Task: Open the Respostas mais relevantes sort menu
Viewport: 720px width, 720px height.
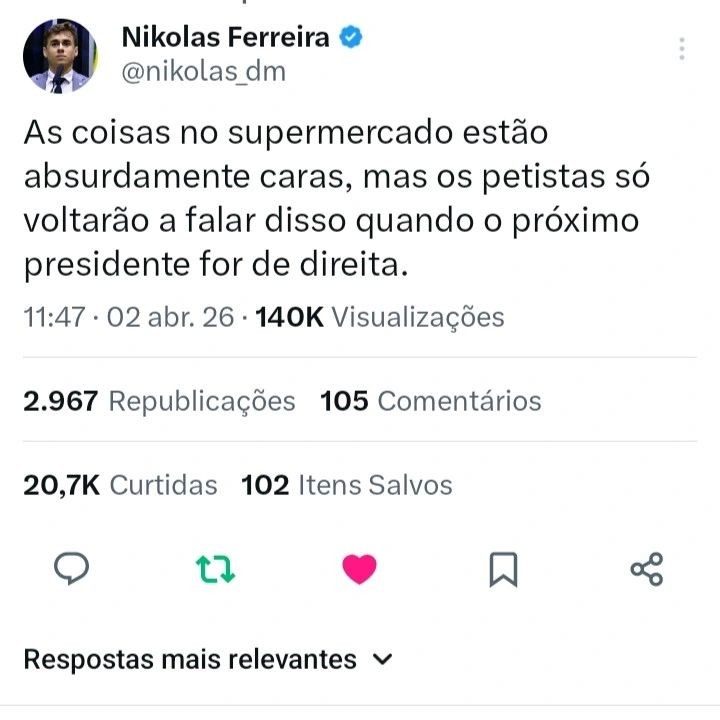Action: pos(190,660)
